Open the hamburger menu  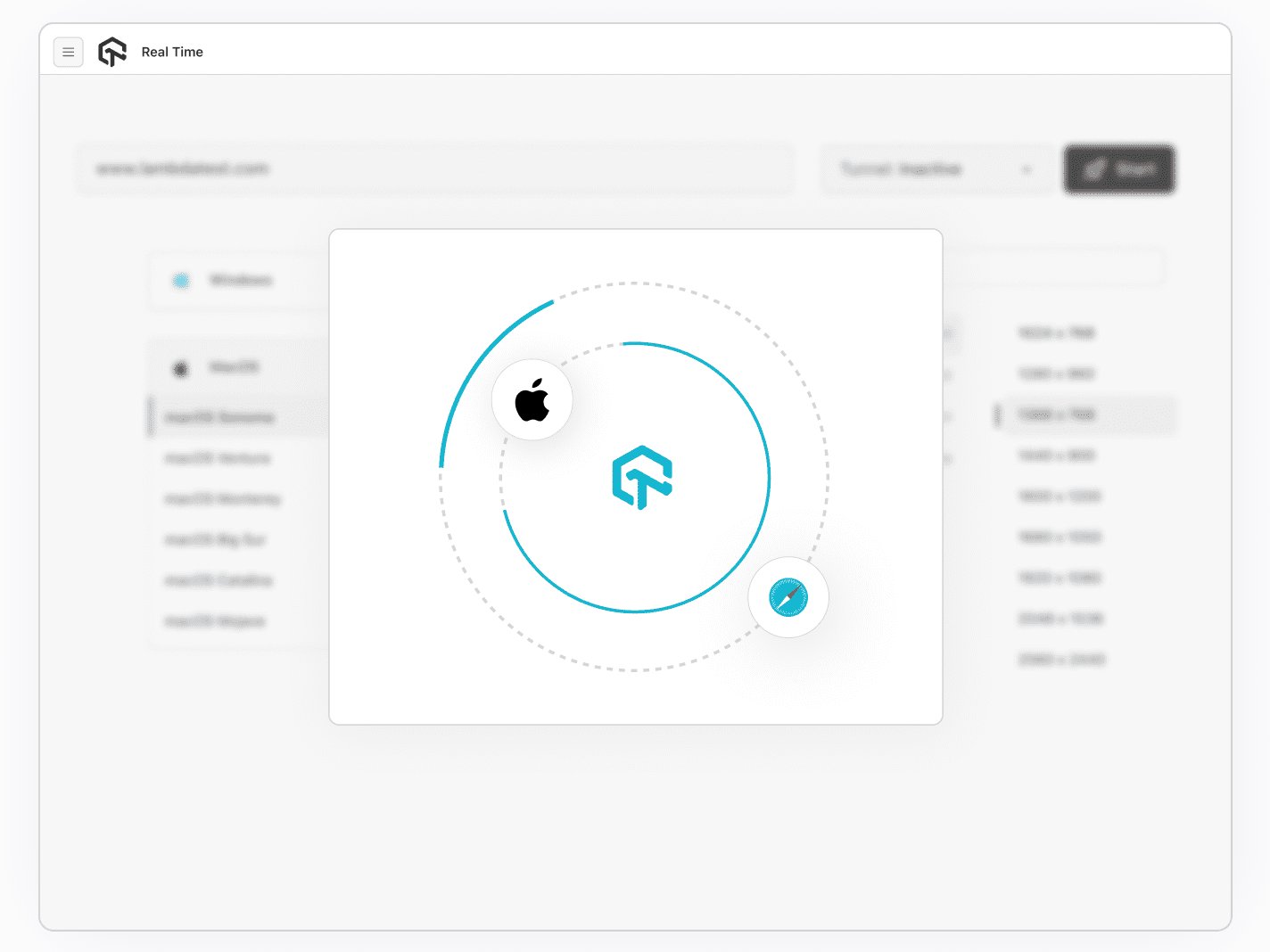(x=69, y=53)
